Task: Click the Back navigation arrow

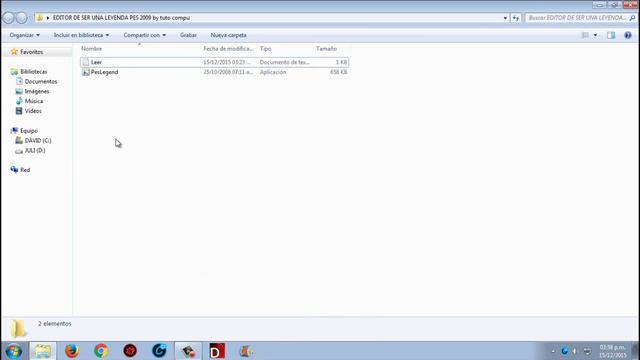Action: click(8, 18)
